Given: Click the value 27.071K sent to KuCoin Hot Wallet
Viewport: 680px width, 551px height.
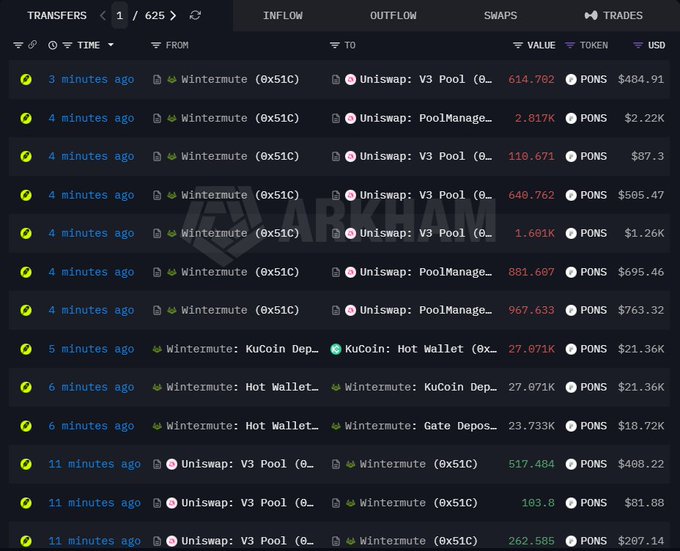Looking at the screenshot, I should (x=531, y=349).
